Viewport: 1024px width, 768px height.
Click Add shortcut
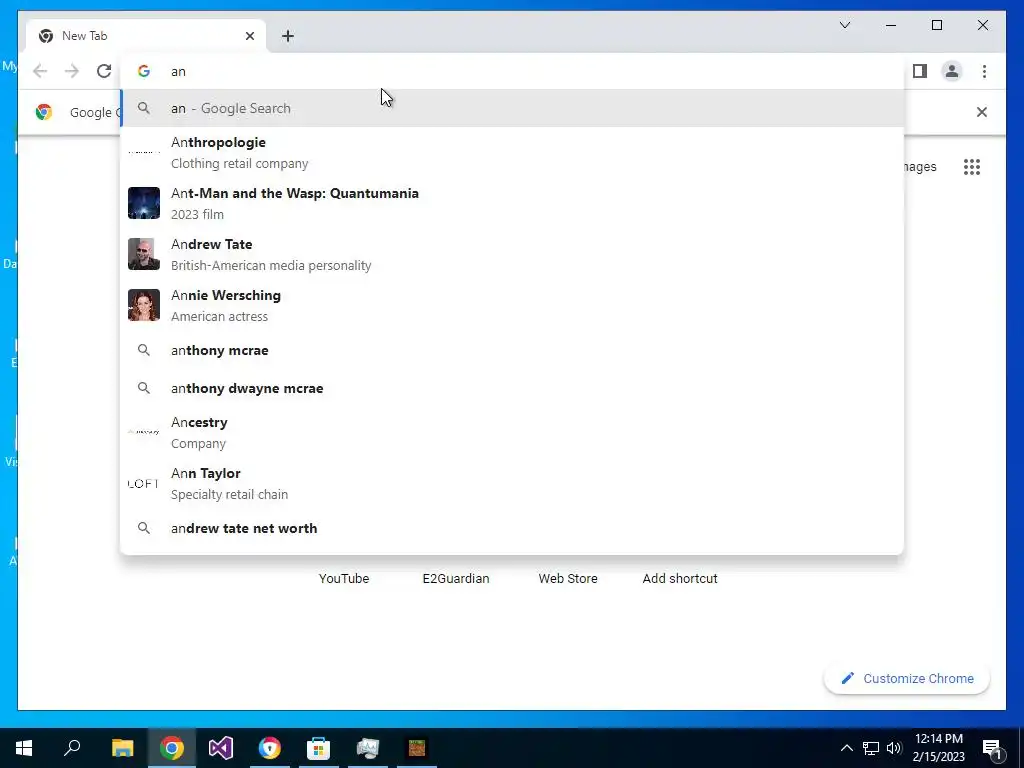click(x=680, y=579)
